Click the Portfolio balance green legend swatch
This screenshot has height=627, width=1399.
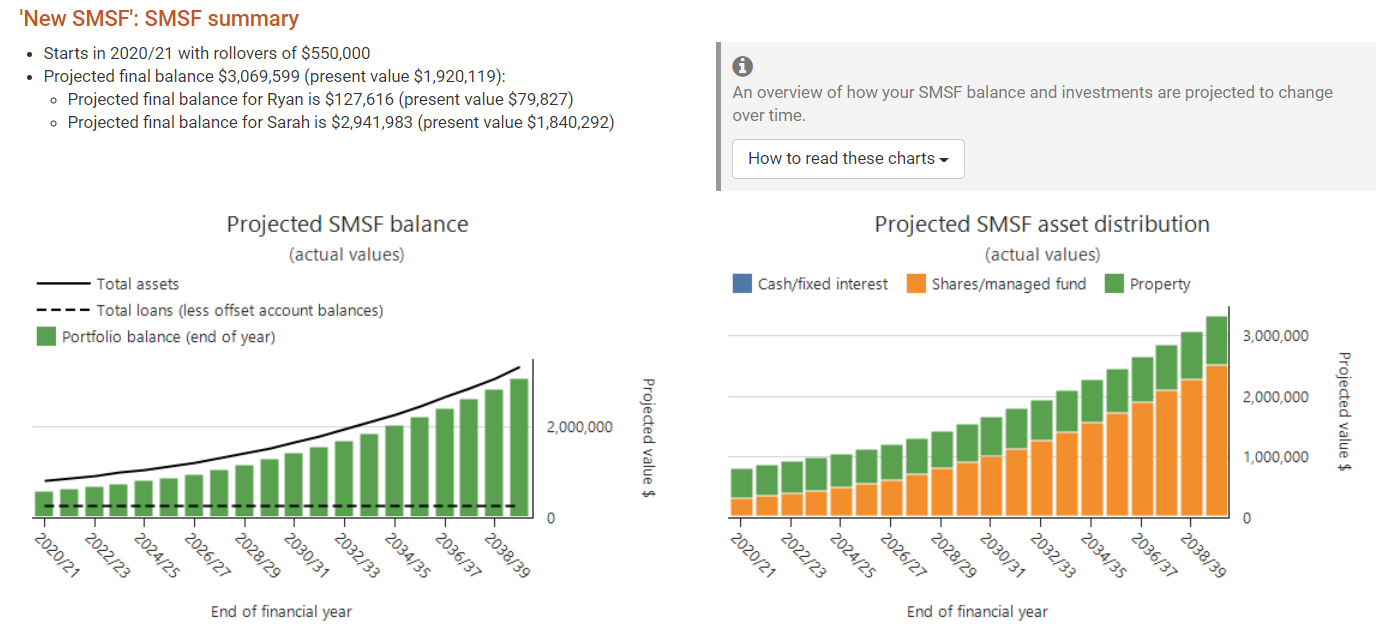[x=46, y=337]
